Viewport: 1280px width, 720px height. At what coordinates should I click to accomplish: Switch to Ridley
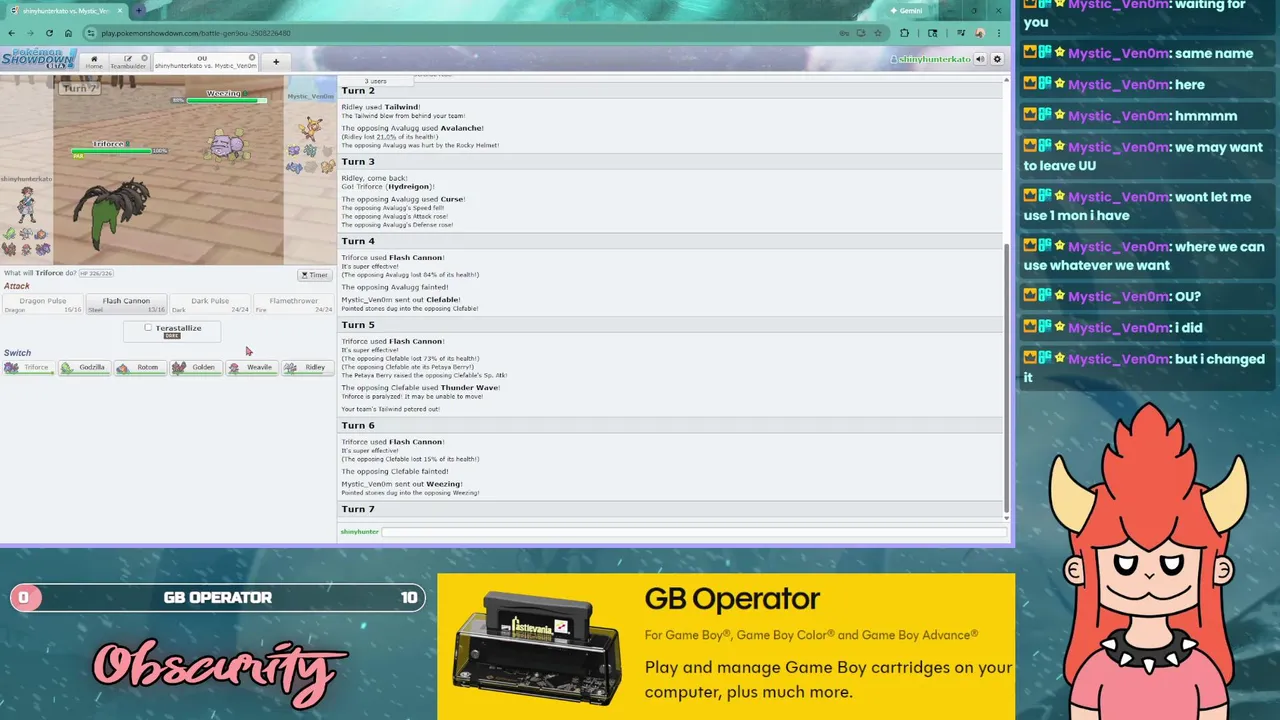[x=307, y=367]
